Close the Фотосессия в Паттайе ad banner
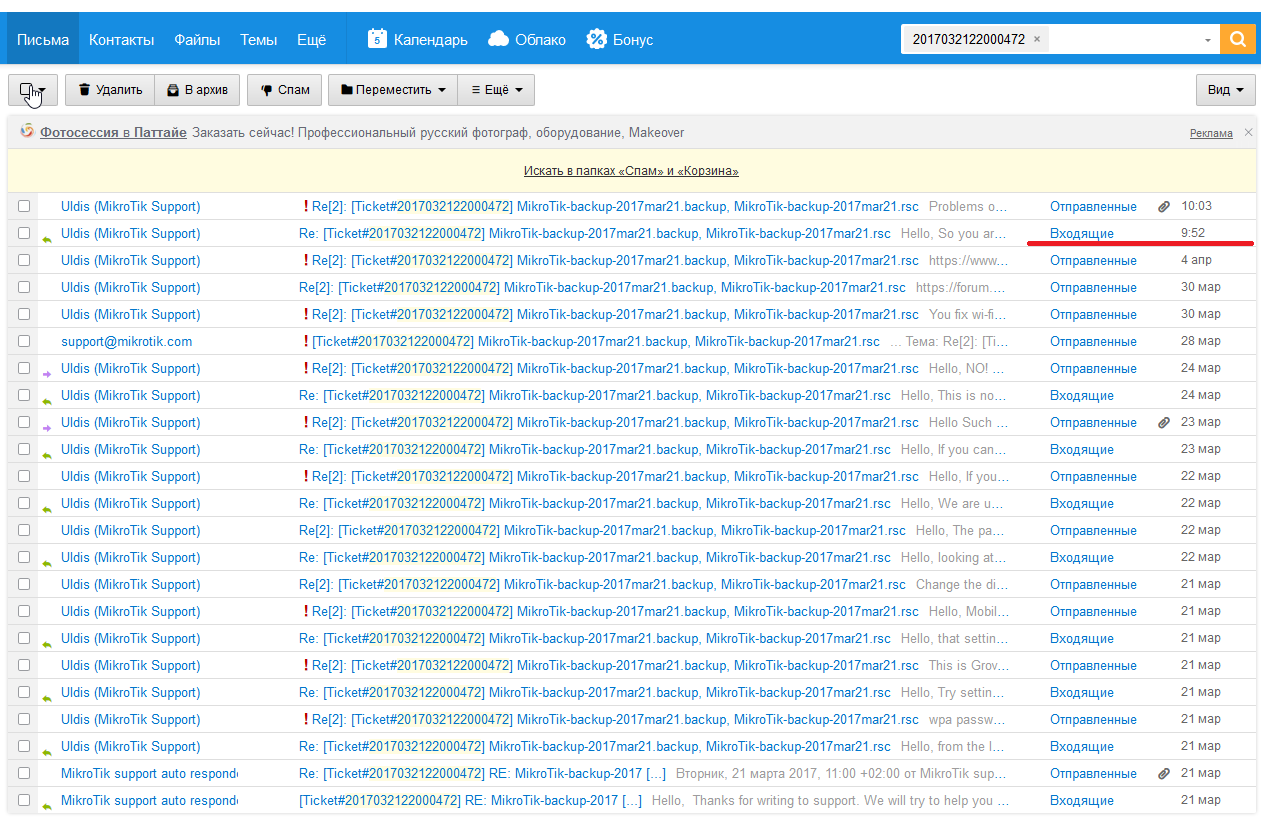This screenshot has width=1261, height=821. coord(1247,132)
